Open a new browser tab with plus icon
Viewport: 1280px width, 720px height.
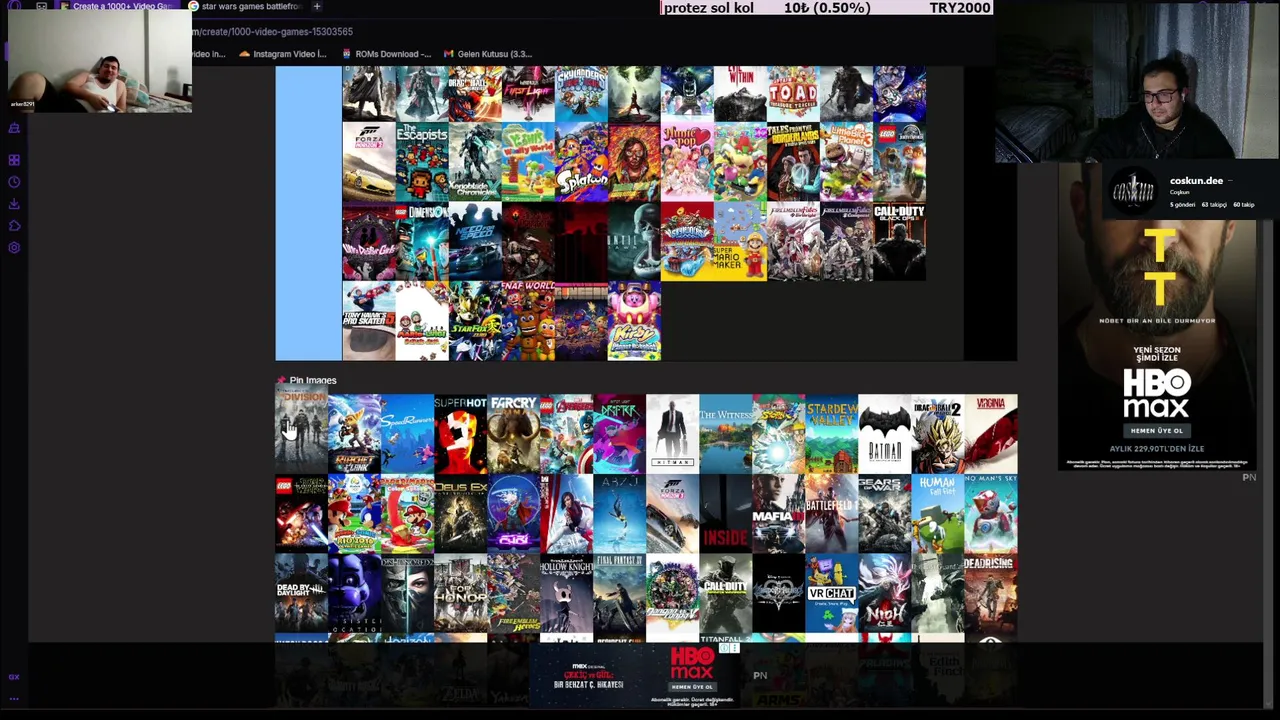[316, 6]
